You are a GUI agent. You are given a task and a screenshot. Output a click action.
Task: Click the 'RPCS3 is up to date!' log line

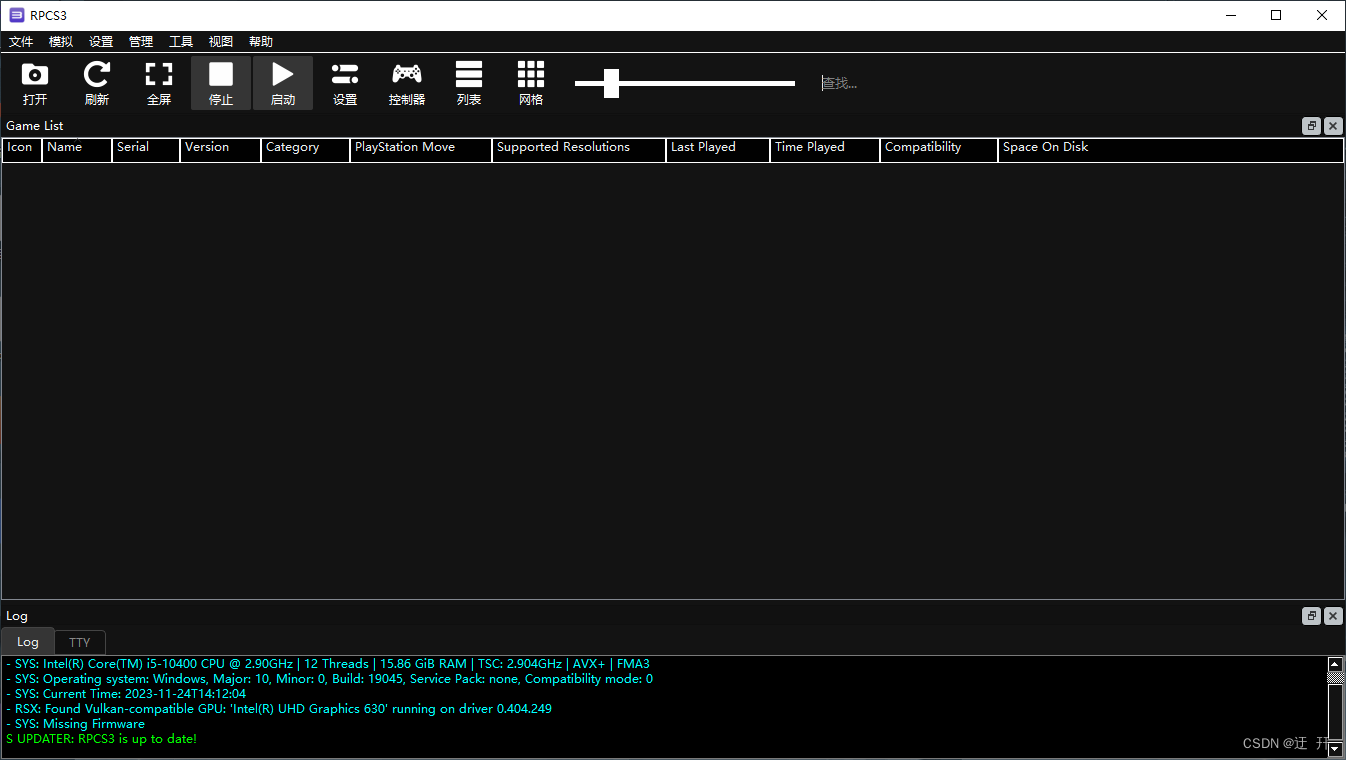tap(101, 739)
